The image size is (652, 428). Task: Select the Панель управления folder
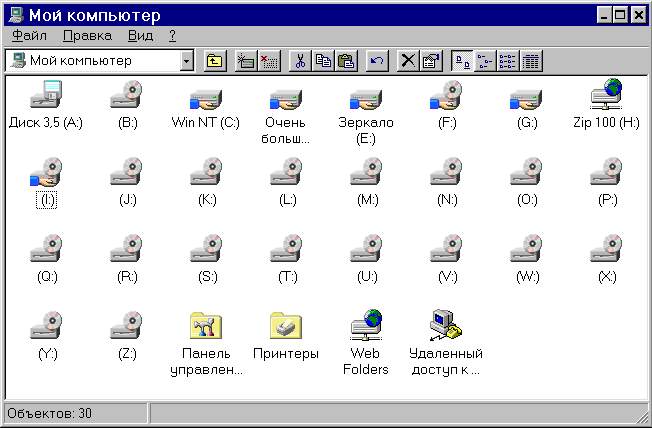click(x=205, y=327)
